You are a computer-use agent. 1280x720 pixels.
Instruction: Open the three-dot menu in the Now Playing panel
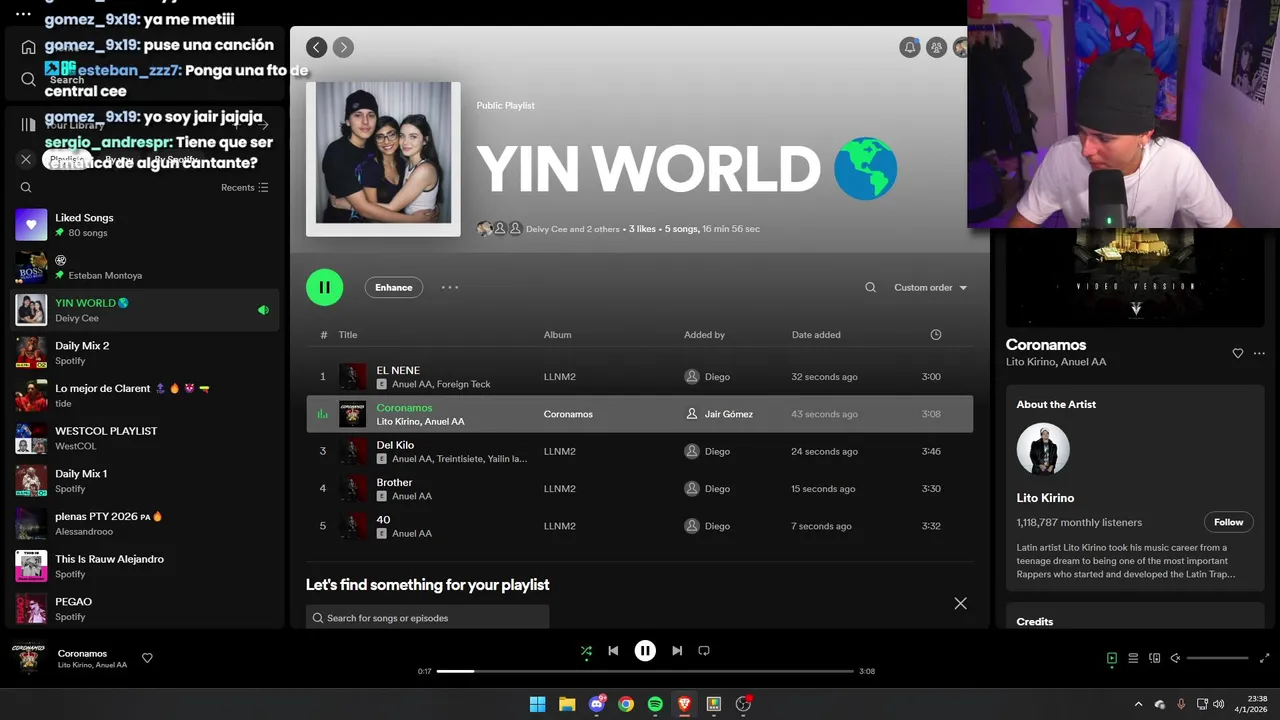tap(1259, 353)
